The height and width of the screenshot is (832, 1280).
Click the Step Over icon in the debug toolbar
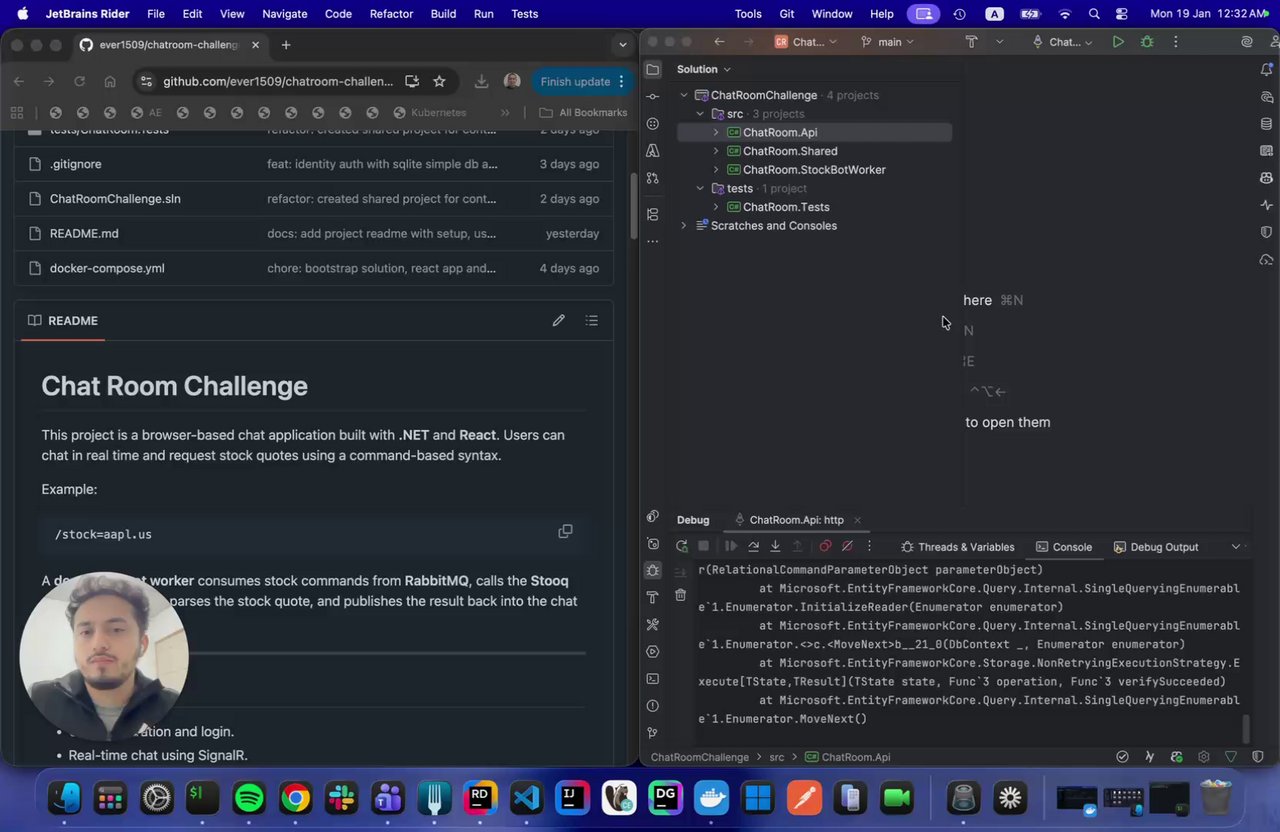click(753, 547)
